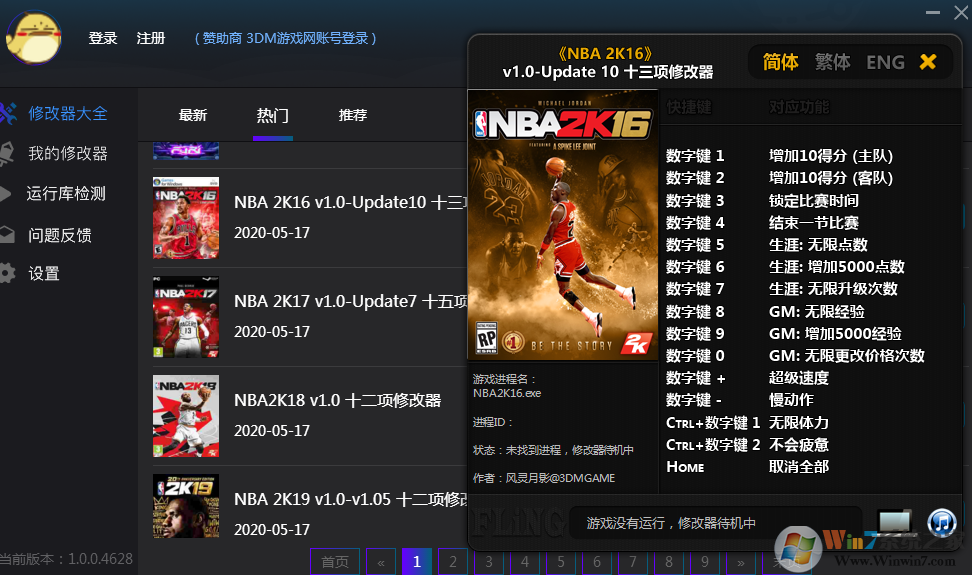Go to page 9
The width and height of the screenshot is (972, 575).
(705, 561)
